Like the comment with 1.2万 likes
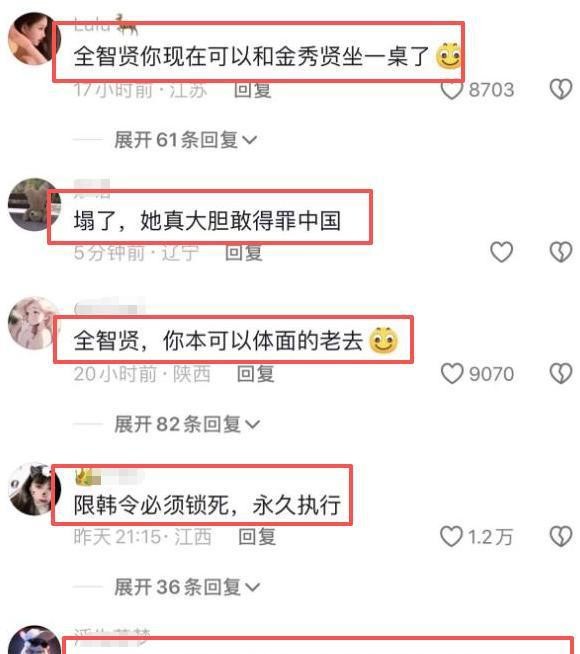The height and width of the screenshot is (654, 580). [x=451, y=536]
